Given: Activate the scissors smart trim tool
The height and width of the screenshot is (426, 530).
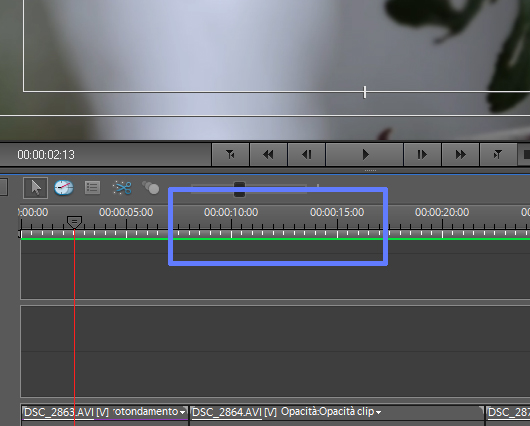Looking at the screenshot, I should pyautogui.click(x=122, y=188).
